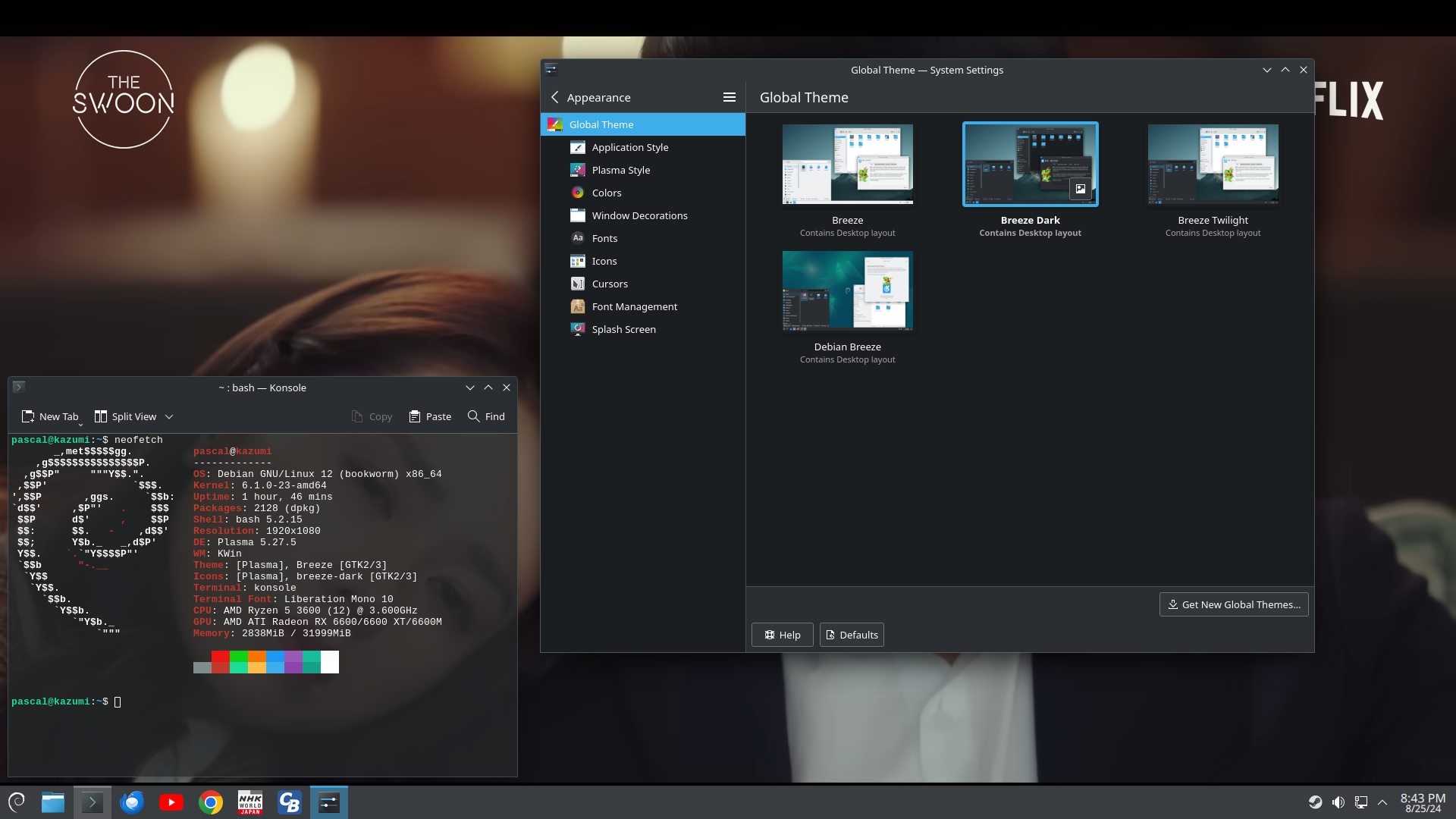Click the system volume icon in tray
Image resolution: width=1456 pixels, height=819 pixels.
(1337, 802)
